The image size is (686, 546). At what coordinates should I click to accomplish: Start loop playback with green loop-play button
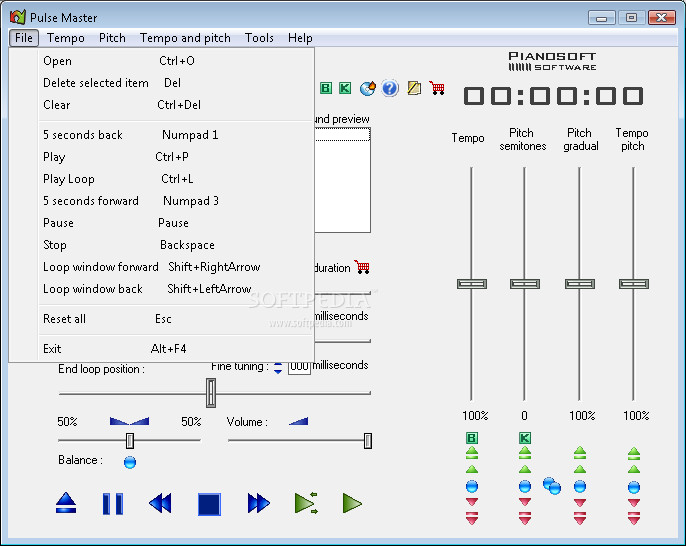(306, 503)
